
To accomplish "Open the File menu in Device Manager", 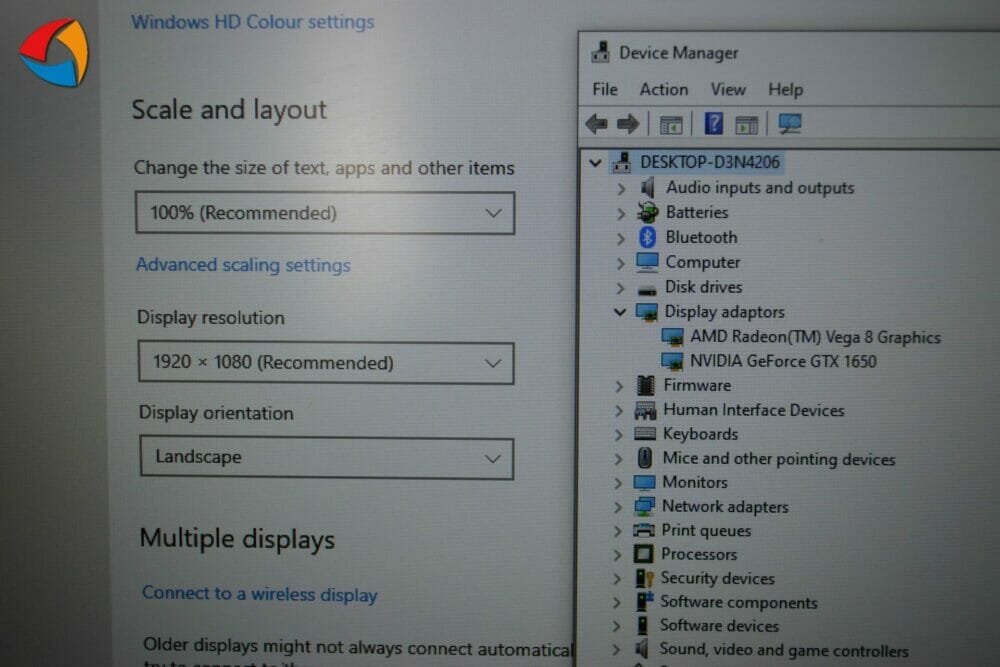I will (x=605, y=89).
